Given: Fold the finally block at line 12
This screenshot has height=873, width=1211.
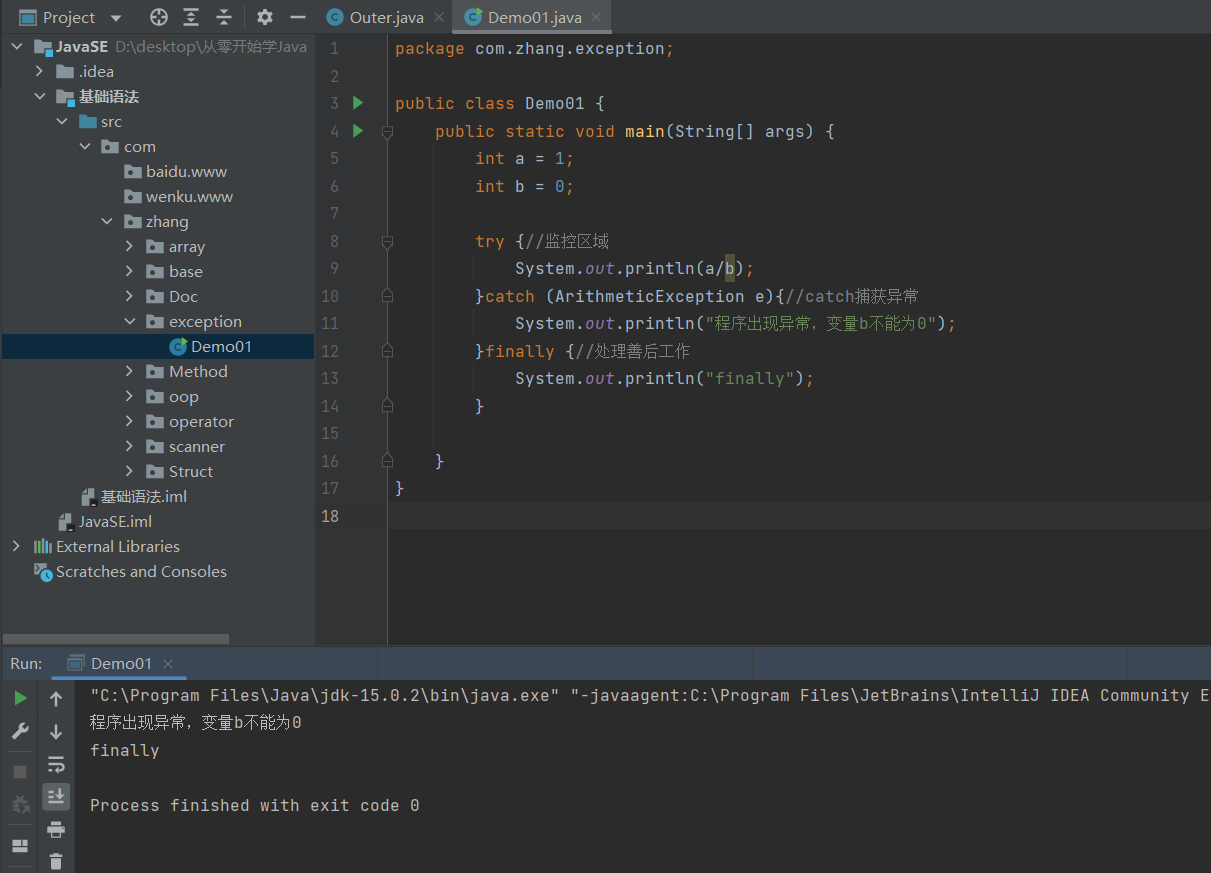Looking at the screenshot, I should click(387, 351).
